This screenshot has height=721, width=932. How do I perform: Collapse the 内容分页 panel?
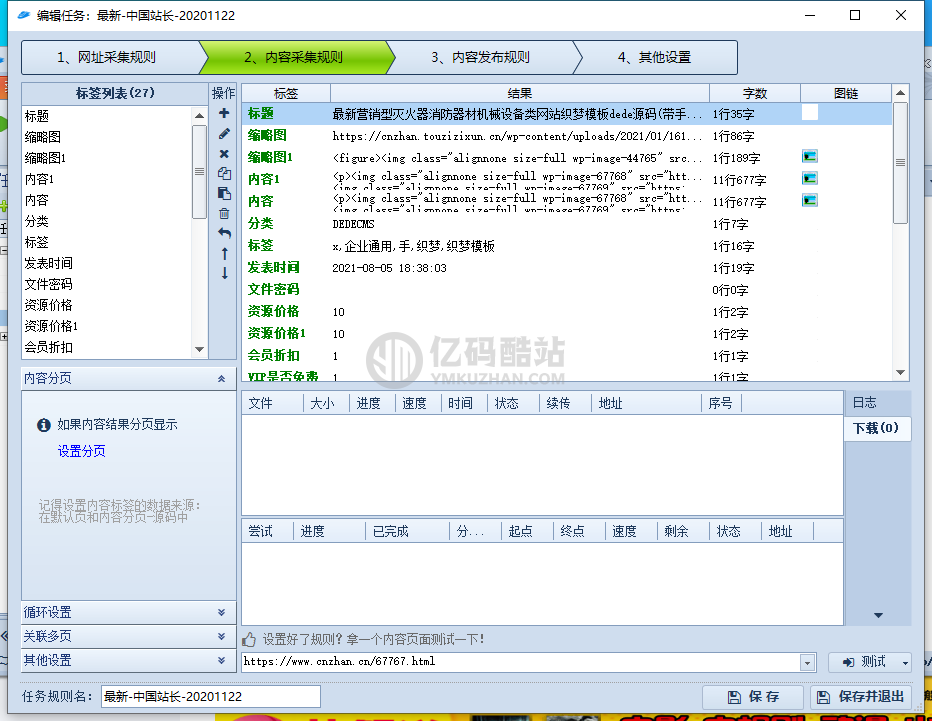click(221, 379)
